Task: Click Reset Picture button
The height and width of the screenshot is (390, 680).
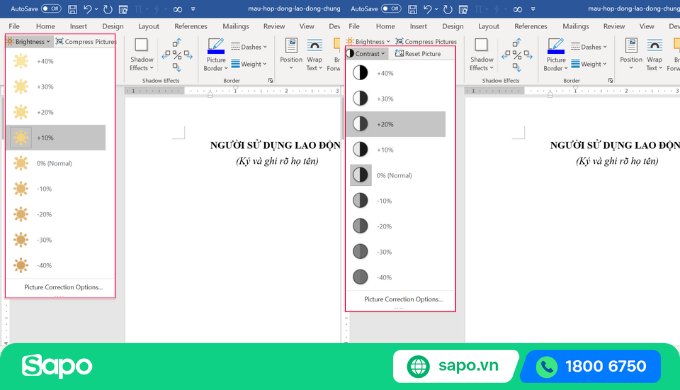Action: (x=418, y=54)
